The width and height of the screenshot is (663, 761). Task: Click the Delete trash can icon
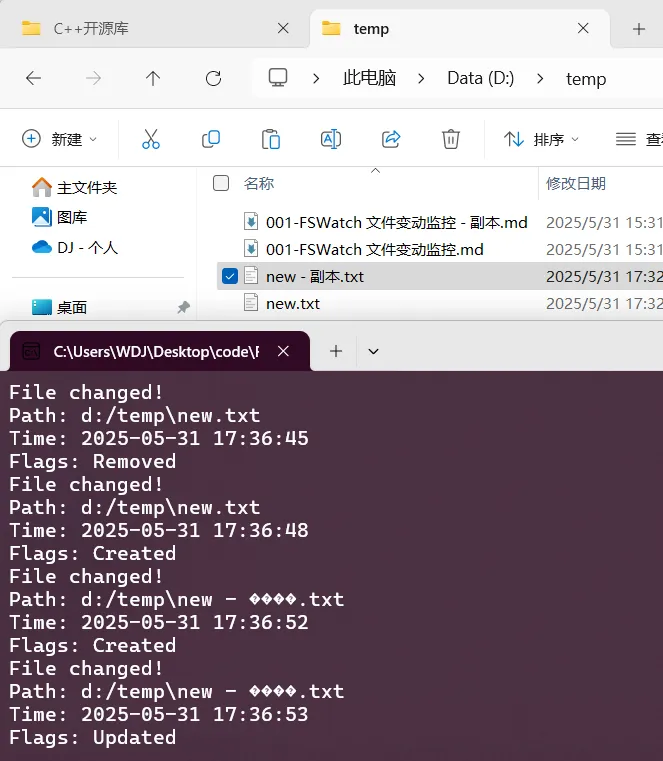coord(450,139)
